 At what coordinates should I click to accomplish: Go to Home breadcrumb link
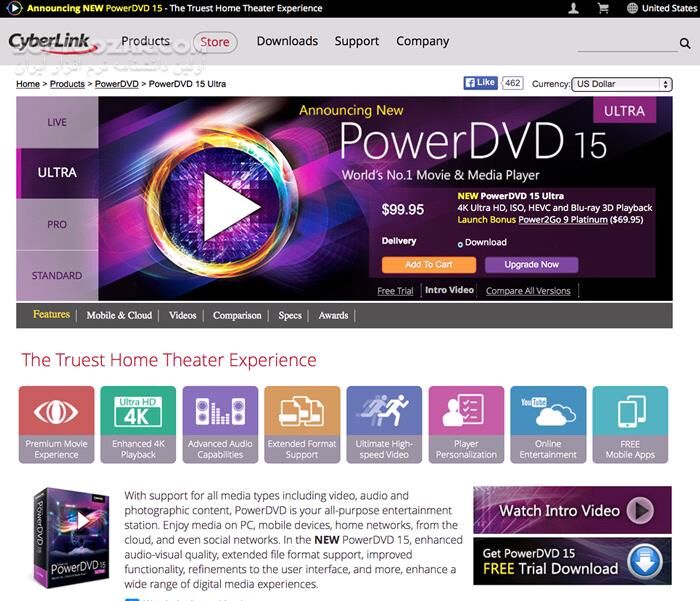[x=28, y=84]
